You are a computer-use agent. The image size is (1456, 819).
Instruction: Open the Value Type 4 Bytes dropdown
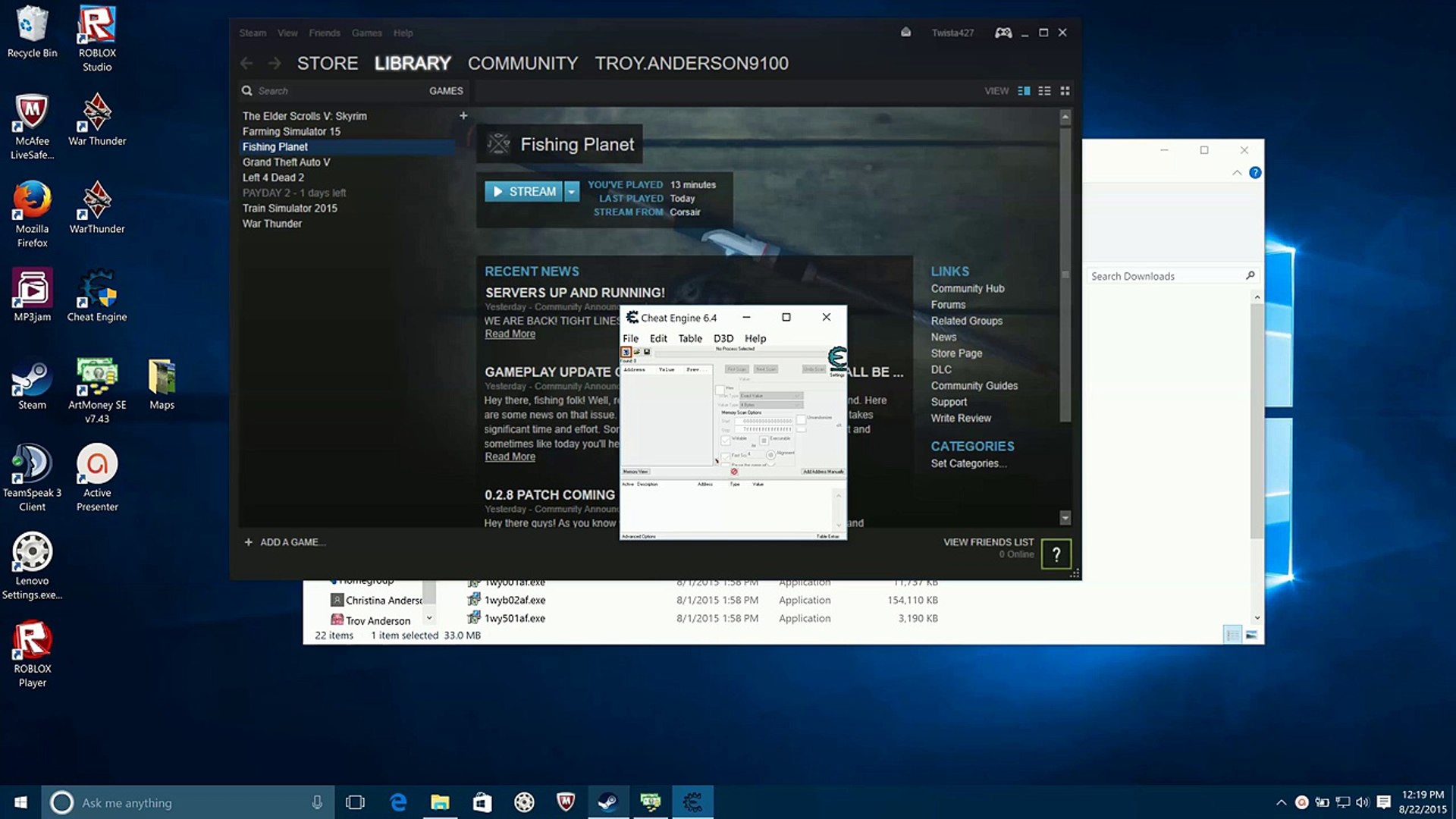[x=770, y=405]
